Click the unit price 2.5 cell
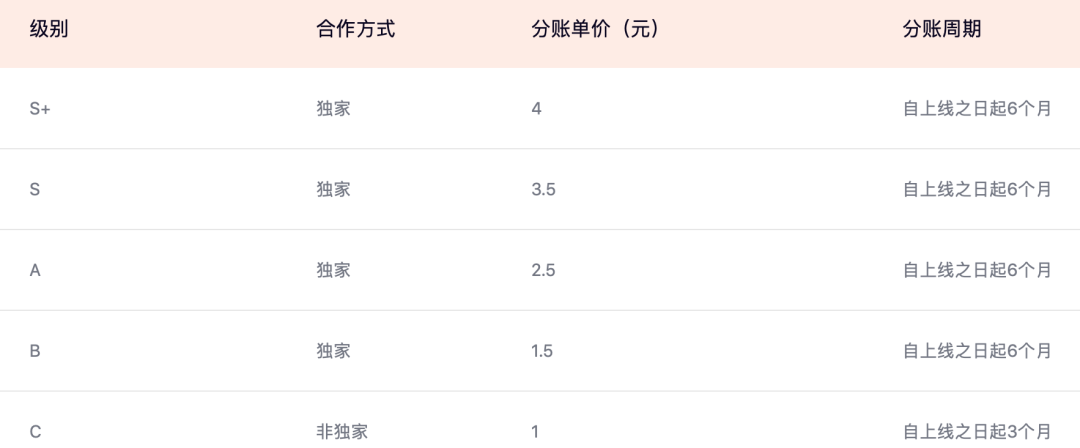This screenshot has width=1080, height=448. click(x=543, y=270)
